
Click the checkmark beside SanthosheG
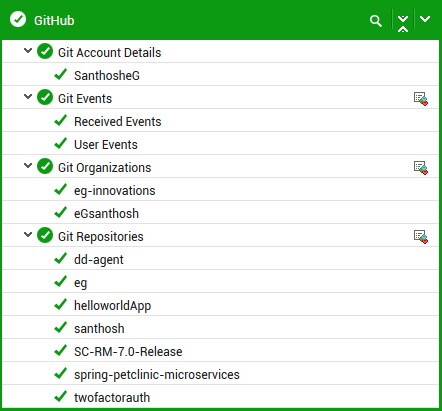pos(61,74)
